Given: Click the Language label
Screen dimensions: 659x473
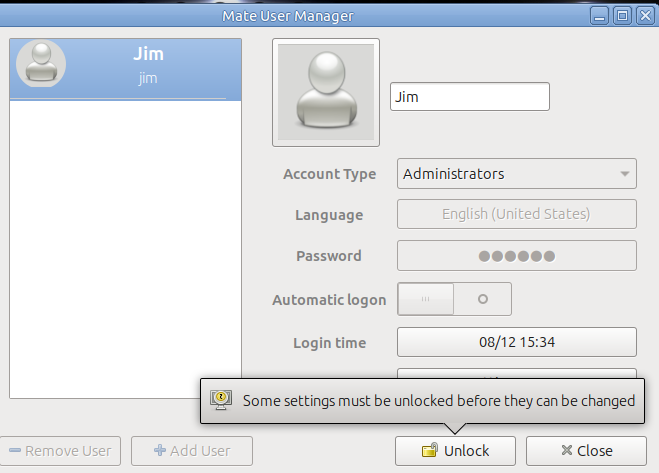Looking at the screenshot, I should click(x=329, y=215).
